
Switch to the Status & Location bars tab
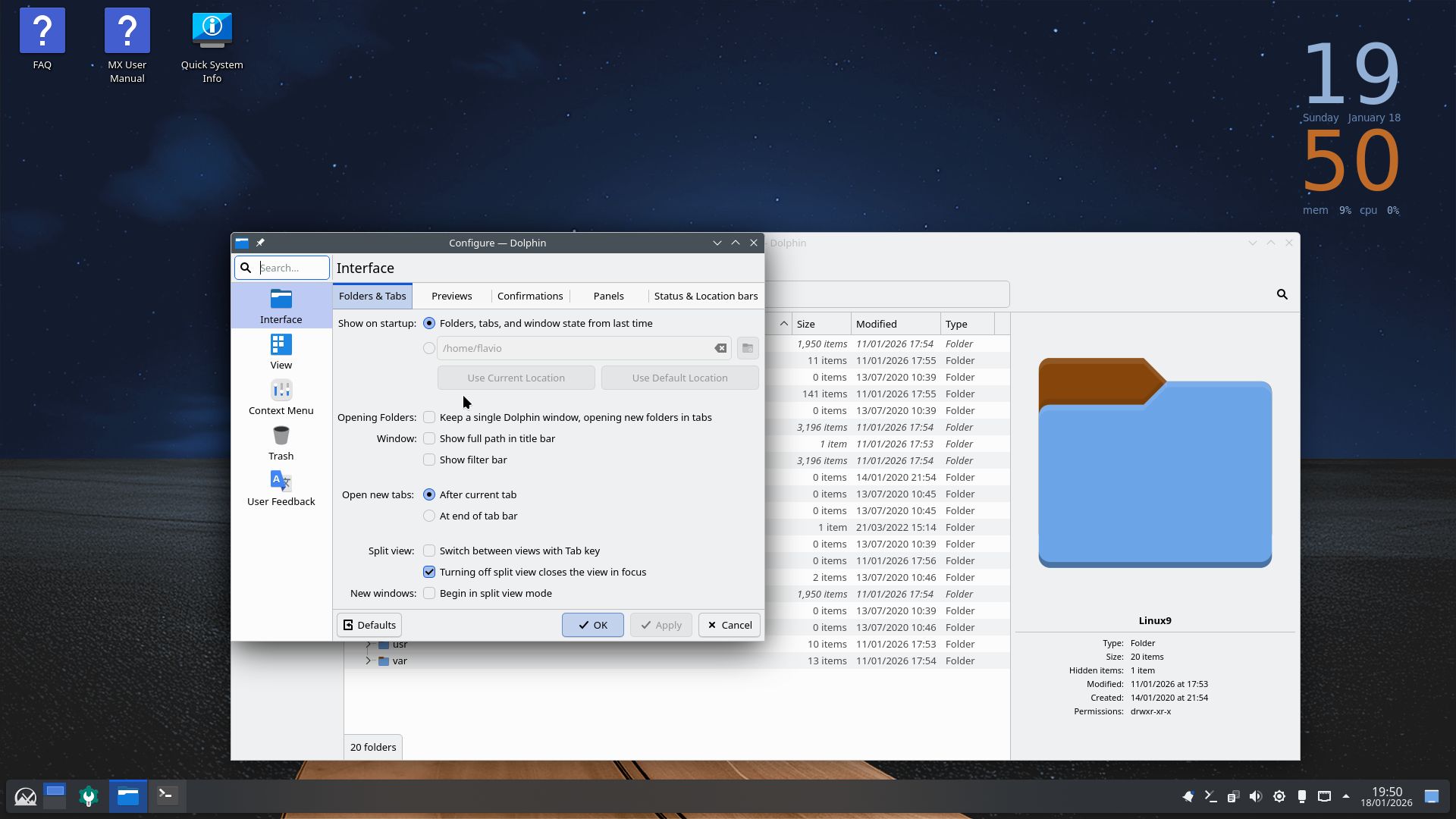pos(705,296)
